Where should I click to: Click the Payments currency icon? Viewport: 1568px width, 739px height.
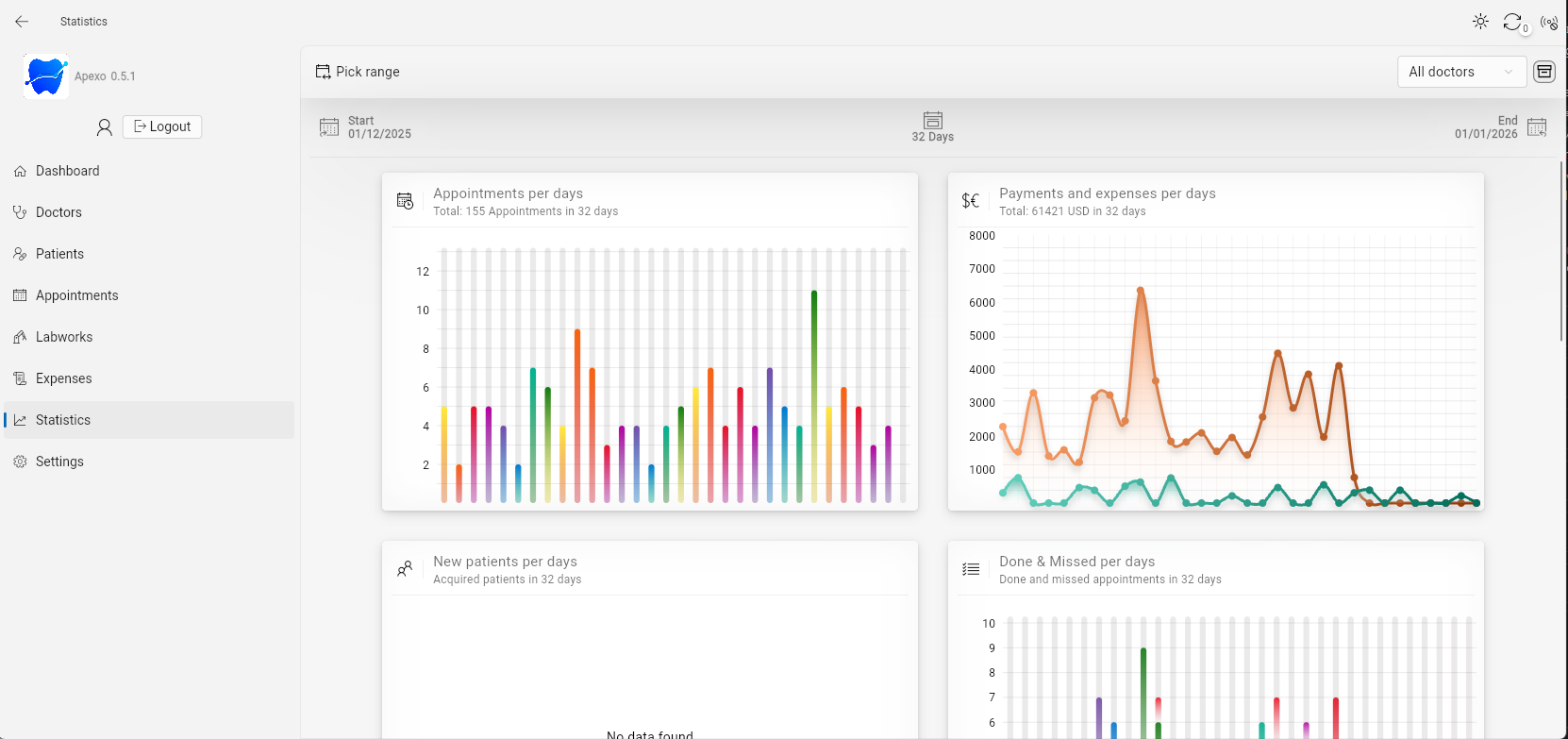pyautogui.click(x=971, y=201)
